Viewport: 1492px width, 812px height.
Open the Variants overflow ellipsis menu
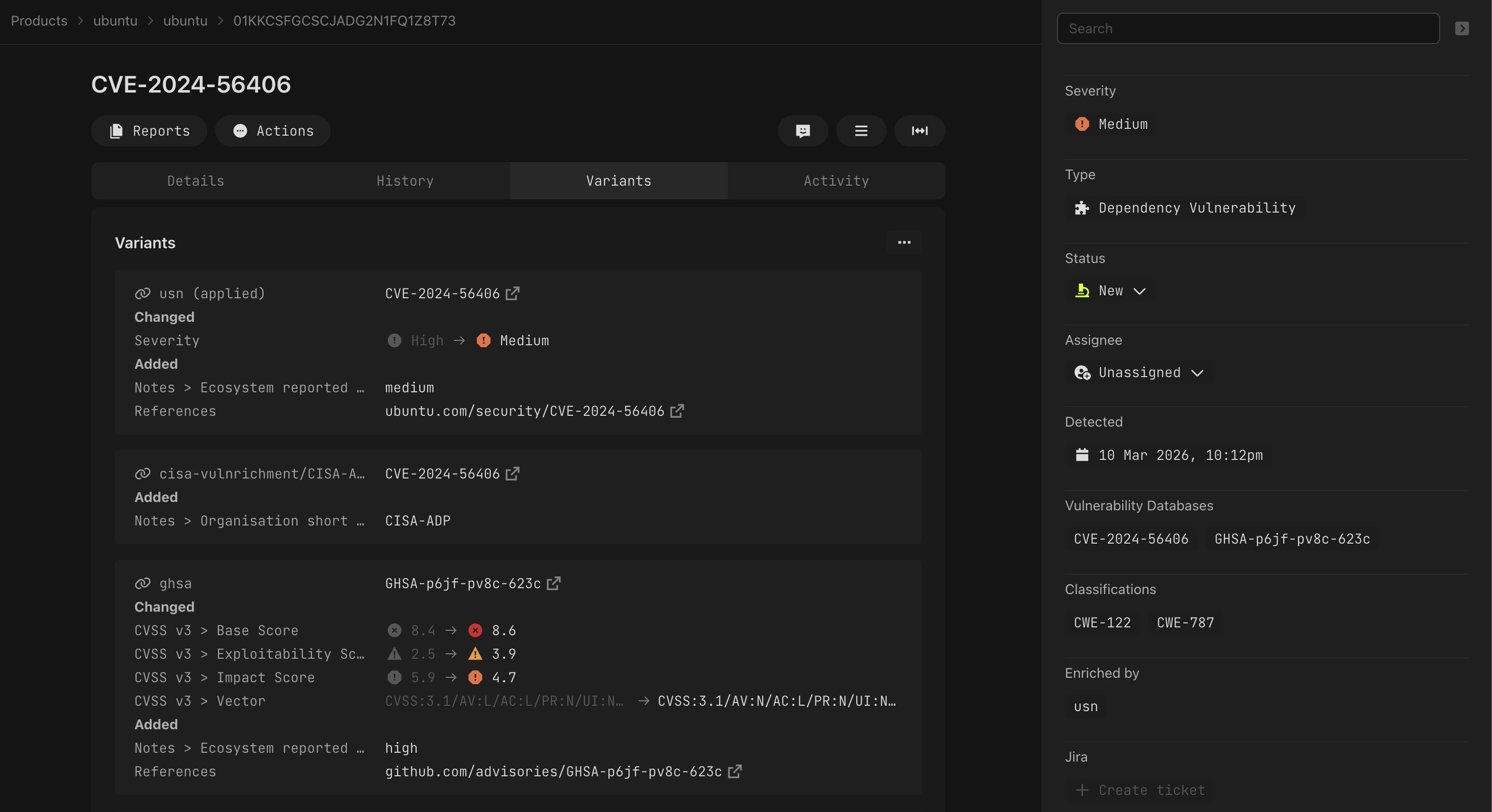point(904,243)
